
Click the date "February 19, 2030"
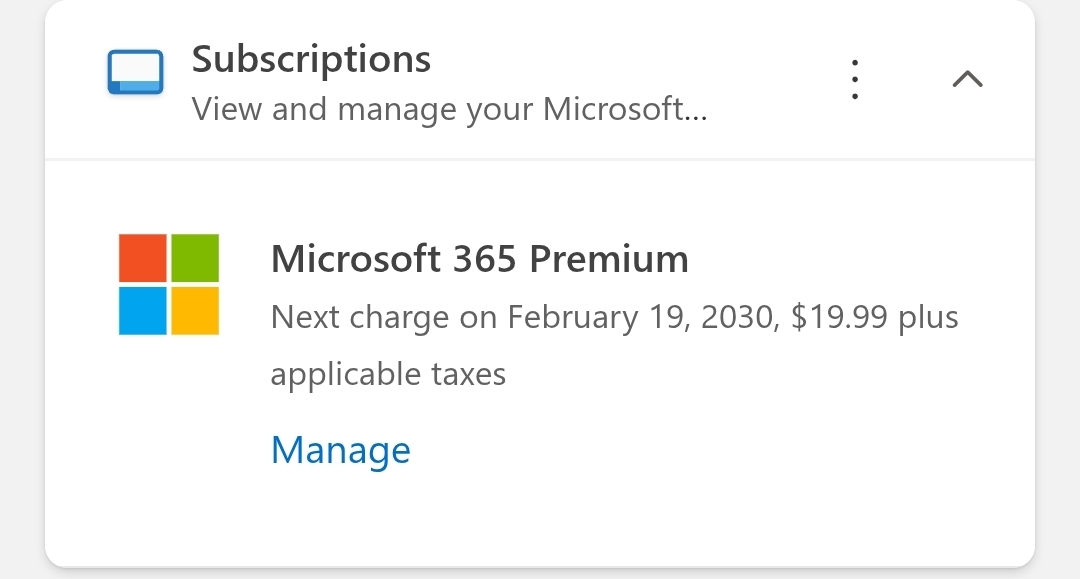[640, 318]
